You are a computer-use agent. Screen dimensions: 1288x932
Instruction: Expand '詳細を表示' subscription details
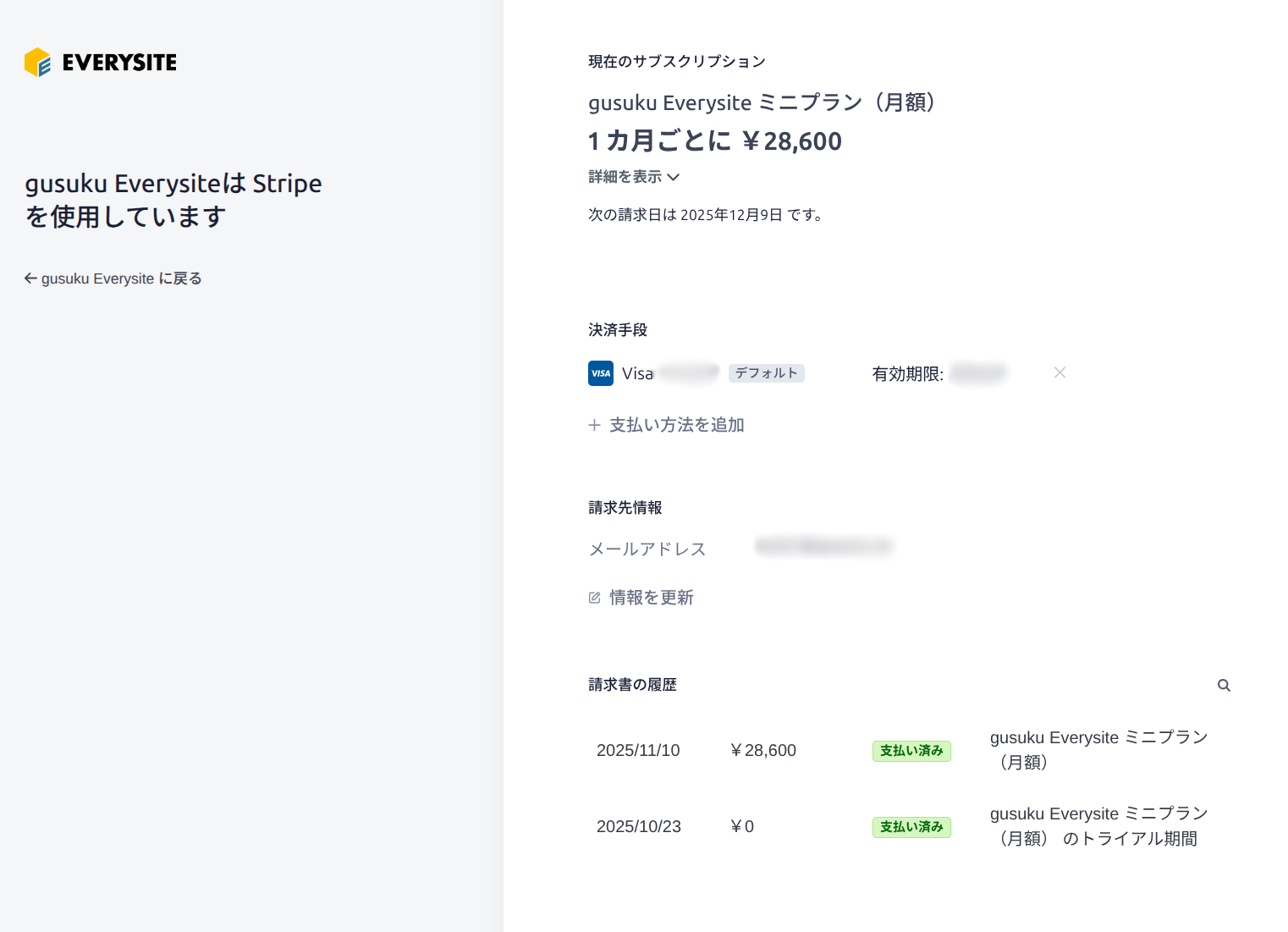[x=634, y=177]
